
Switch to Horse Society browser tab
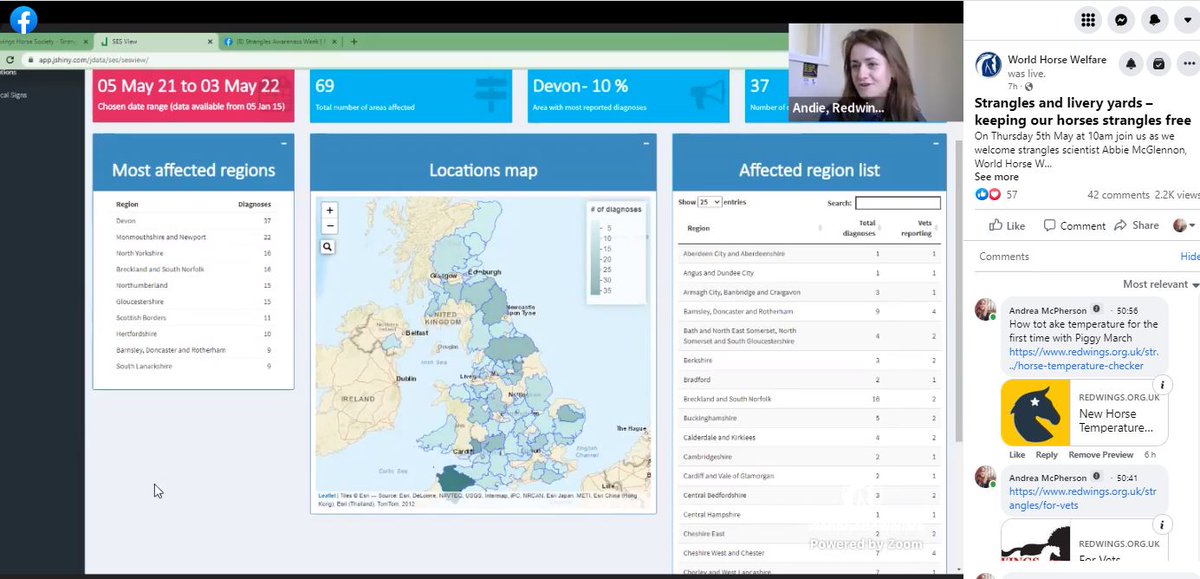[46, 41]
